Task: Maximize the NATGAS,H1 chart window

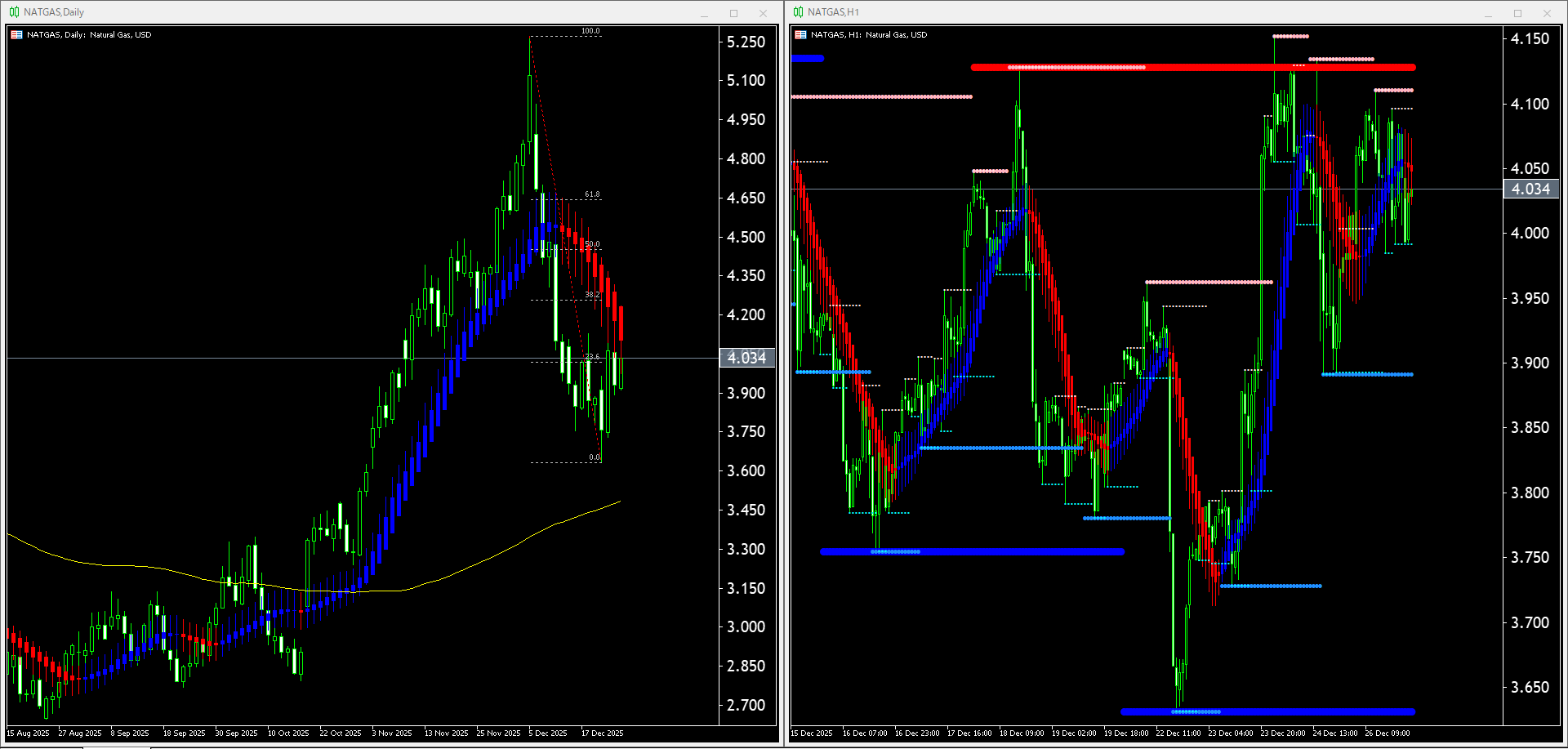Action: point(1517,13)
